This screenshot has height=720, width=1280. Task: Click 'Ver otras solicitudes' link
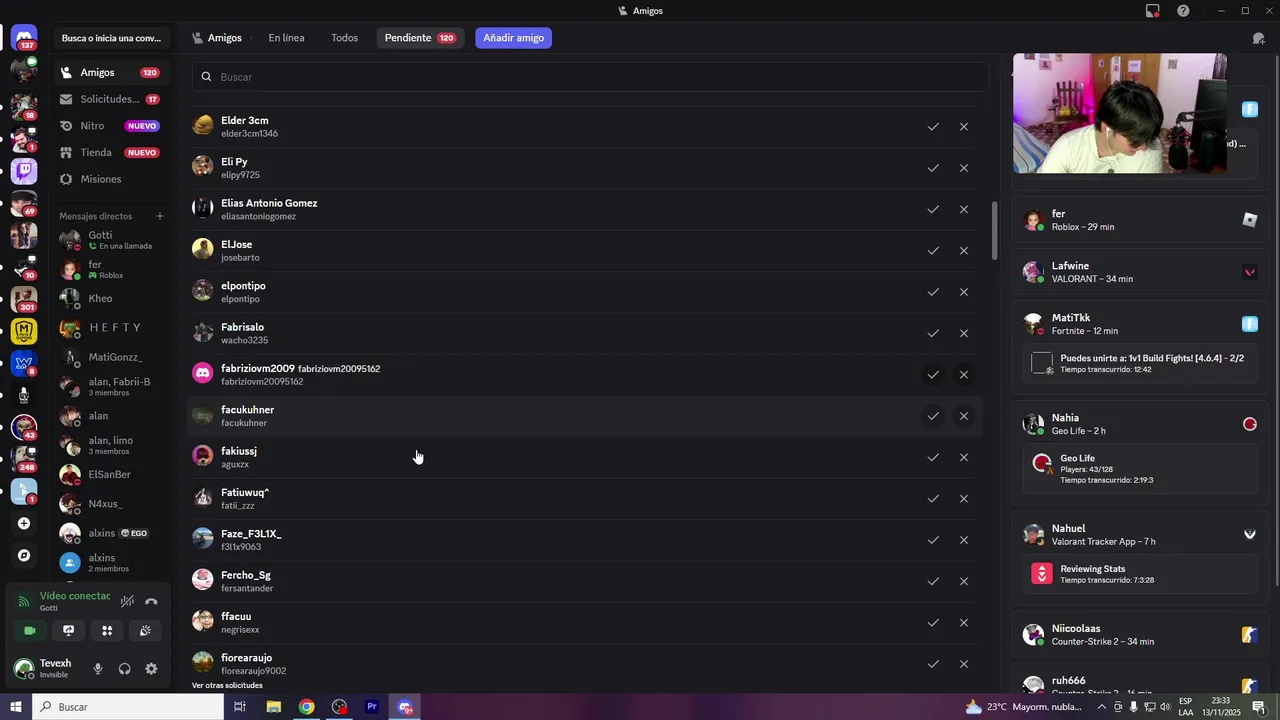[227, 686]
